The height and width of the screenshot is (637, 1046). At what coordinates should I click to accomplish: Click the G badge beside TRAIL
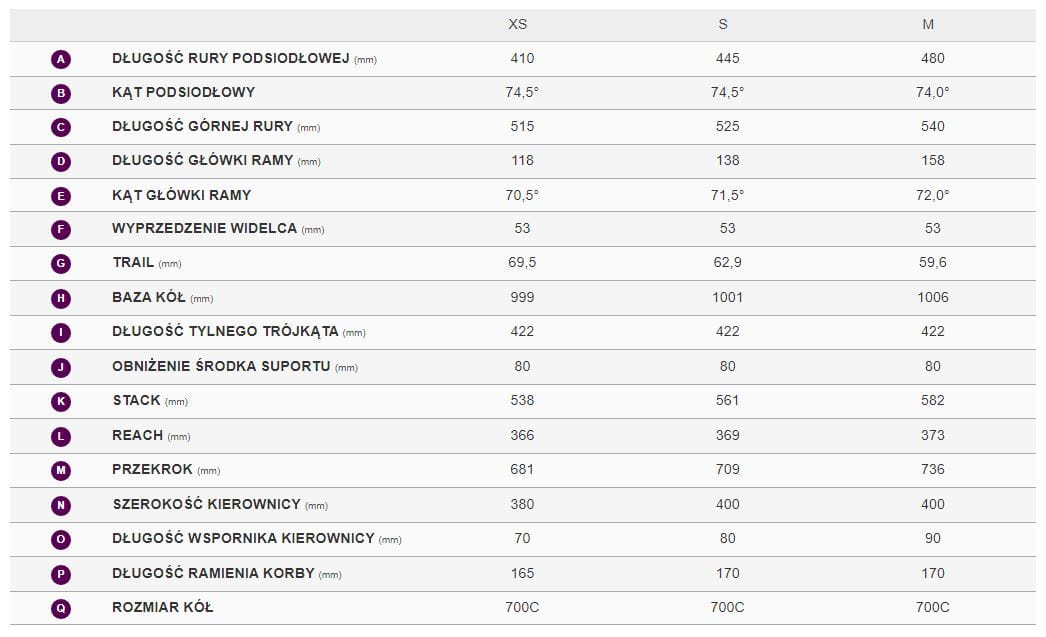click(61, 264)
